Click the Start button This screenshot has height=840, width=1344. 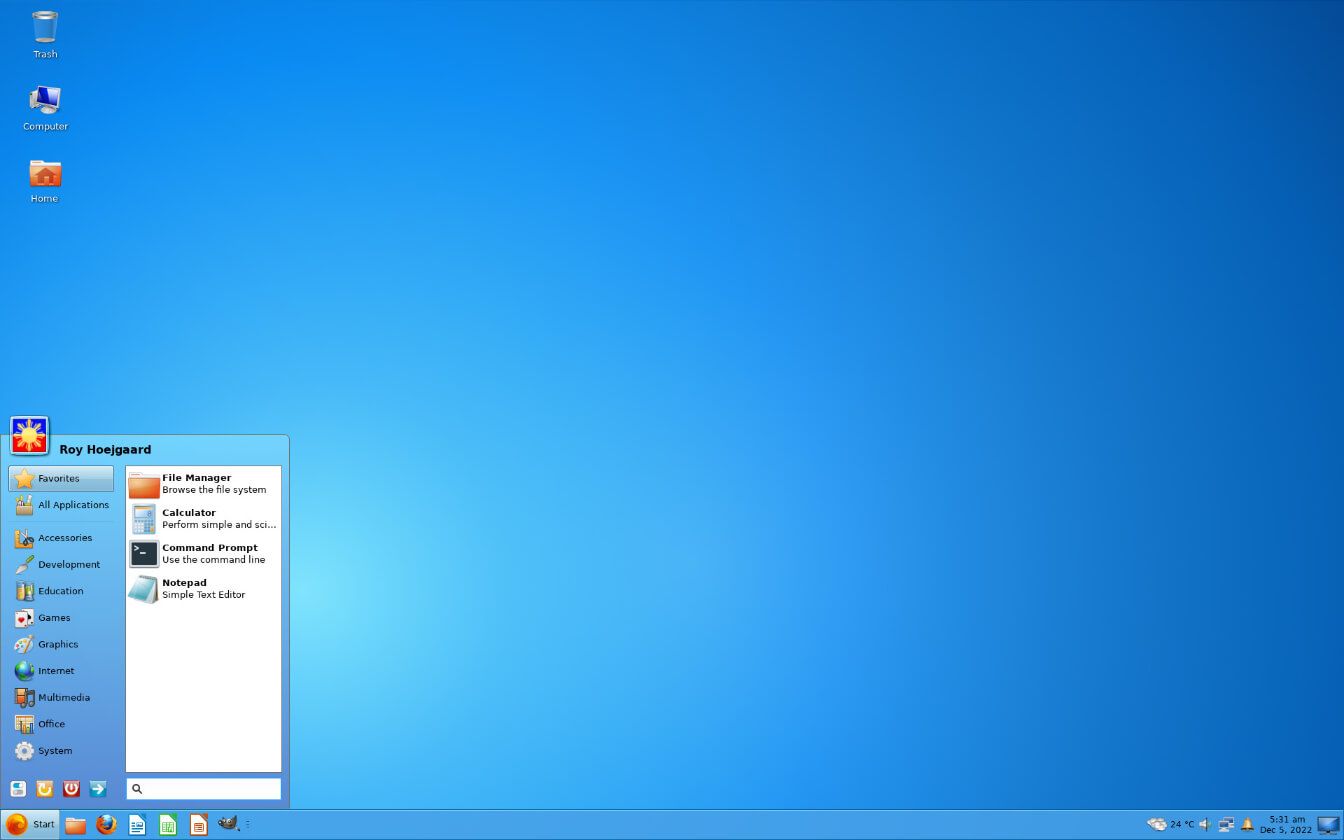[x=30, y=824]
